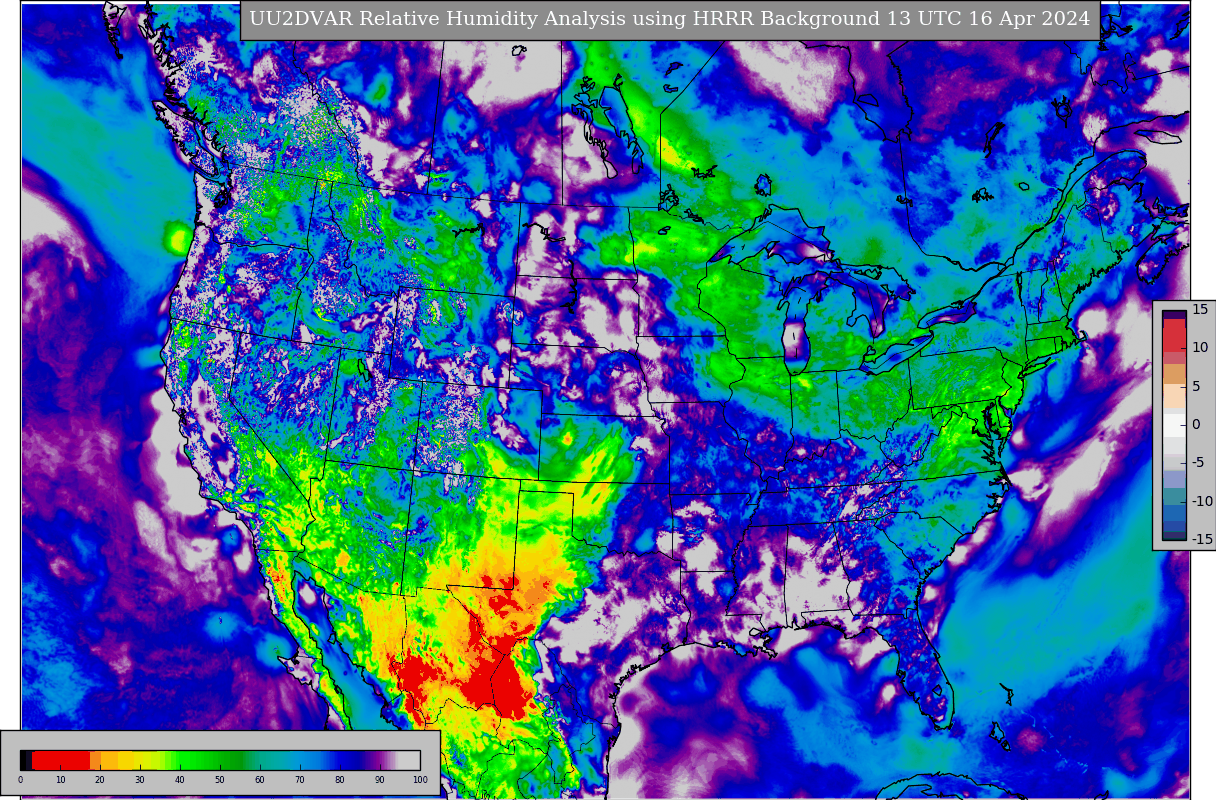1216x800 pixels.
Task: Click the '90' label on the bottom colorbar
Action: pos(379,780)
